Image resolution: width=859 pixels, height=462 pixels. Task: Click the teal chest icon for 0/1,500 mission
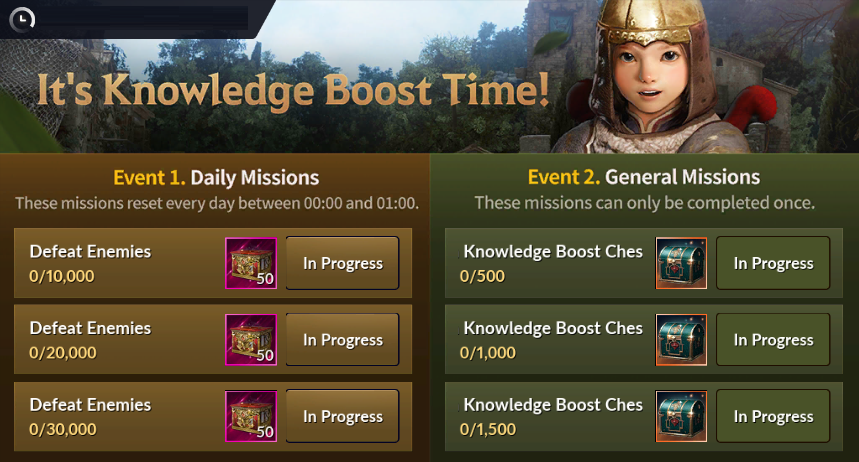[682, 417]
